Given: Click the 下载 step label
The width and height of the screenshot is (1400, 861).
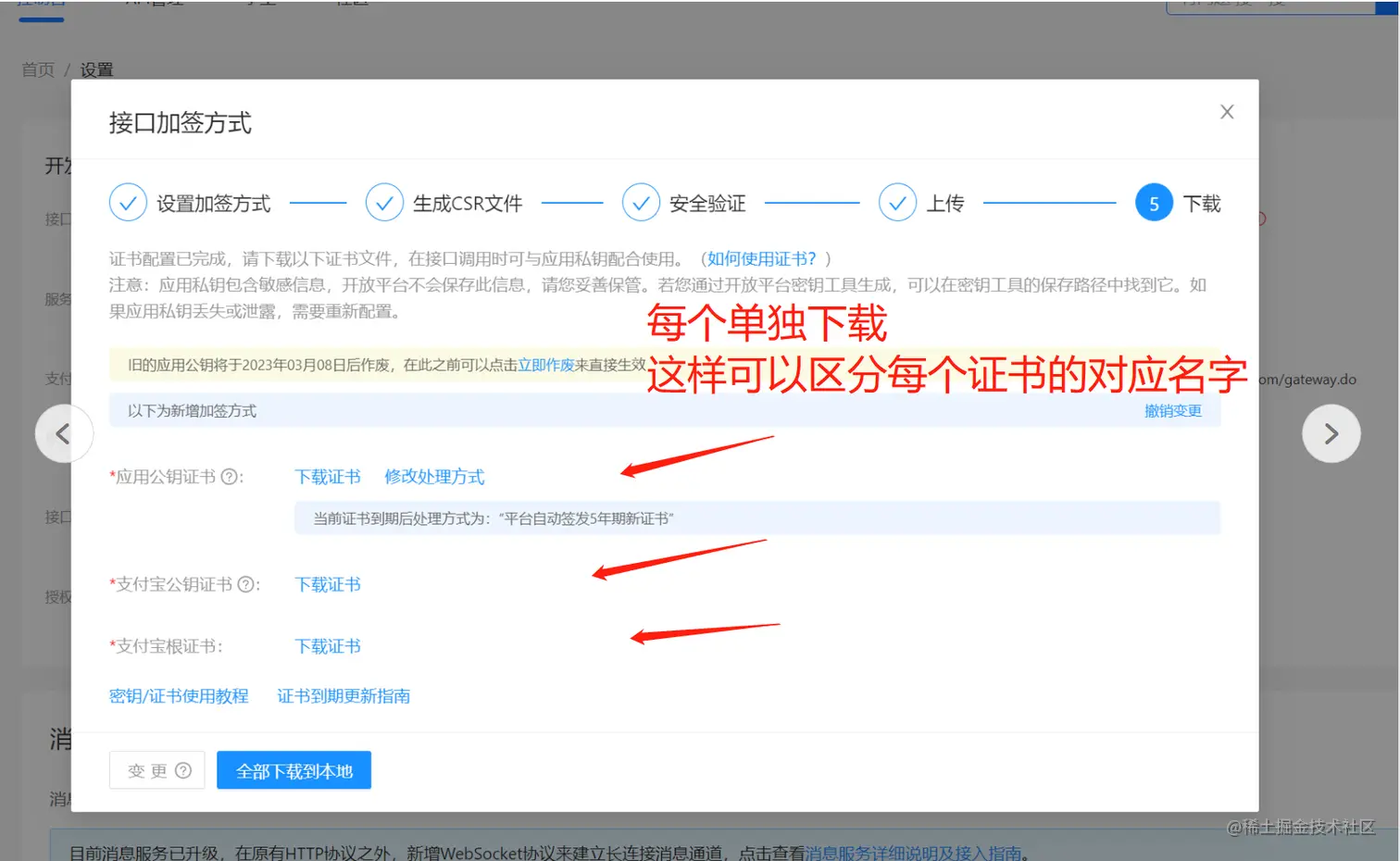Looking at the screenshot, I should click(x=1202, y=204).
